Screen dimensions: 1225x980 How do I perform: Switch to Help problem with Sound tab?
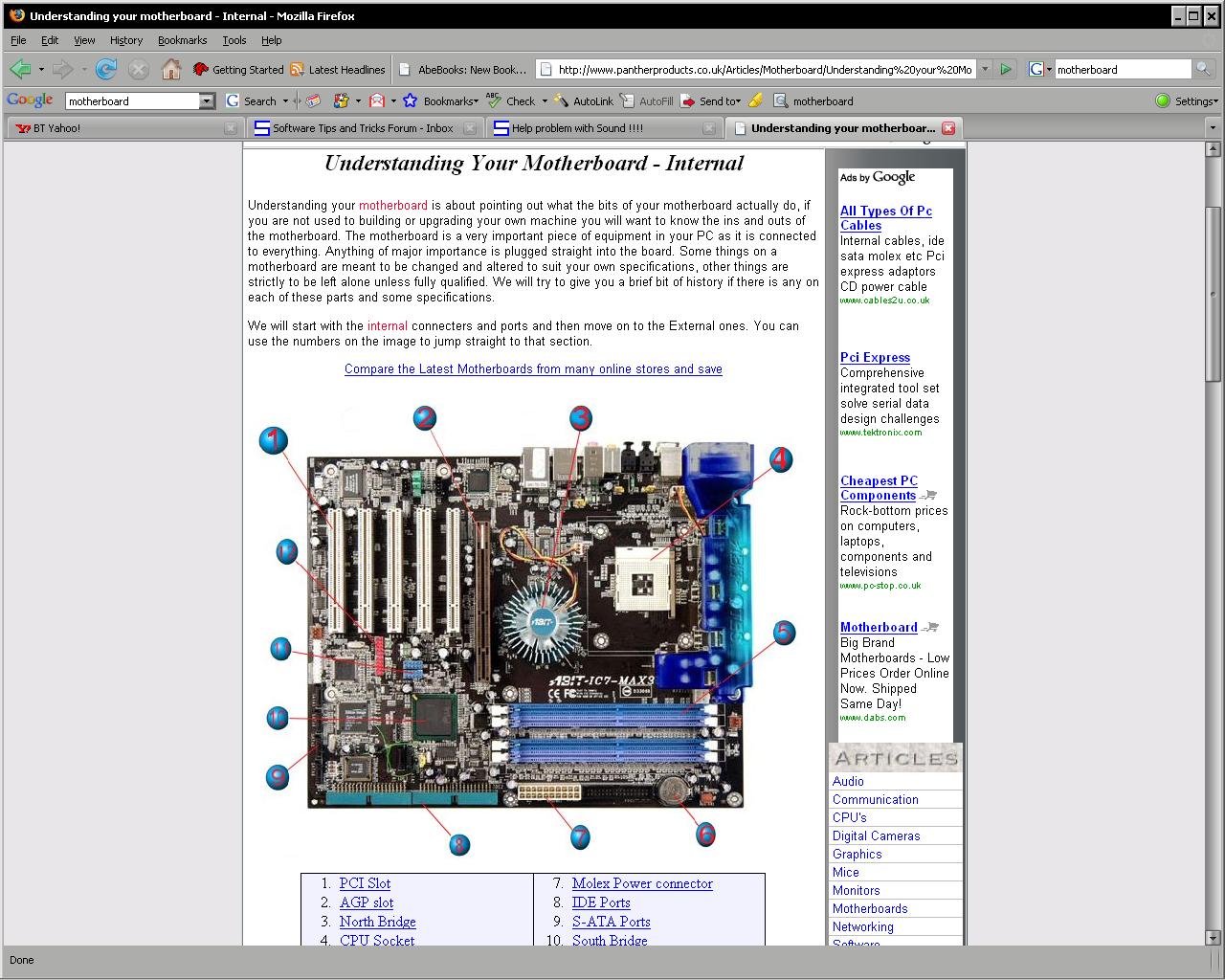(x=604, y=128)
